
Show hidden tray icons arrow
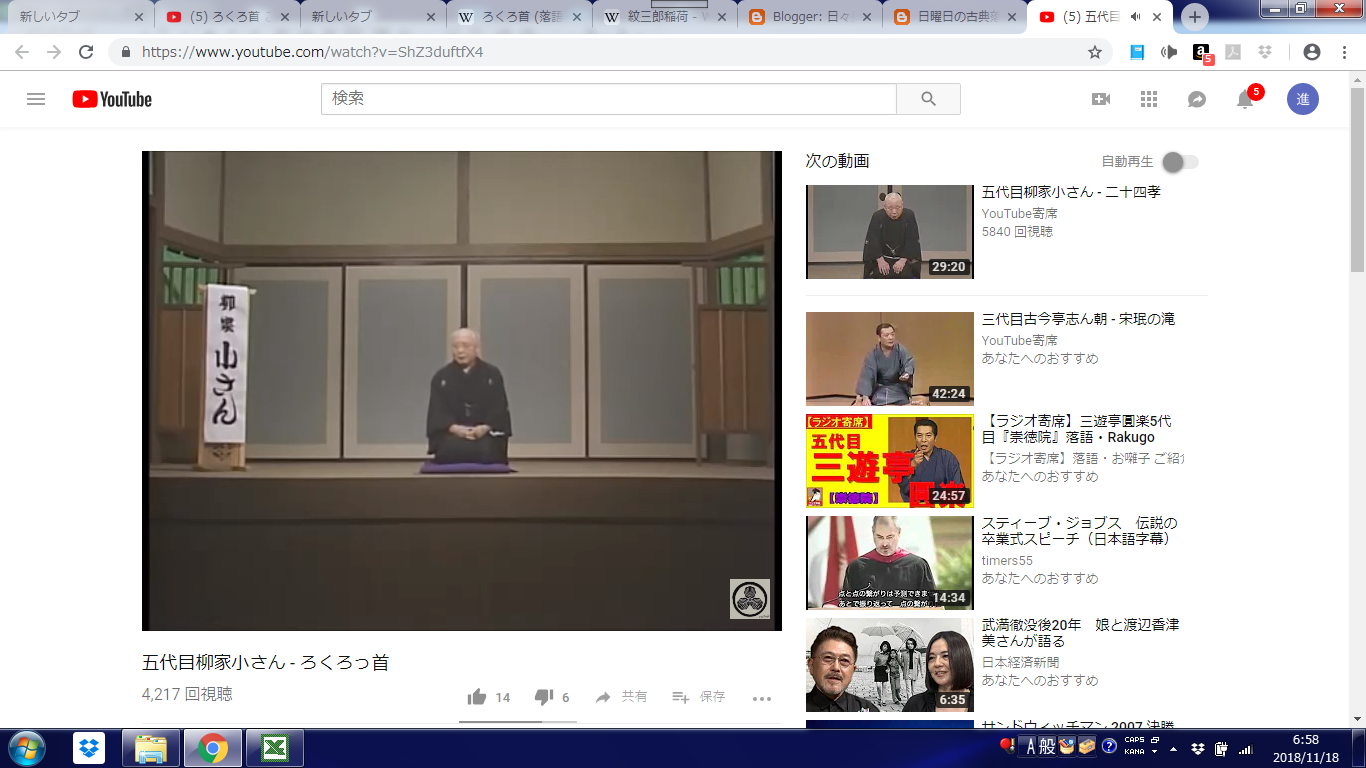1173,748
